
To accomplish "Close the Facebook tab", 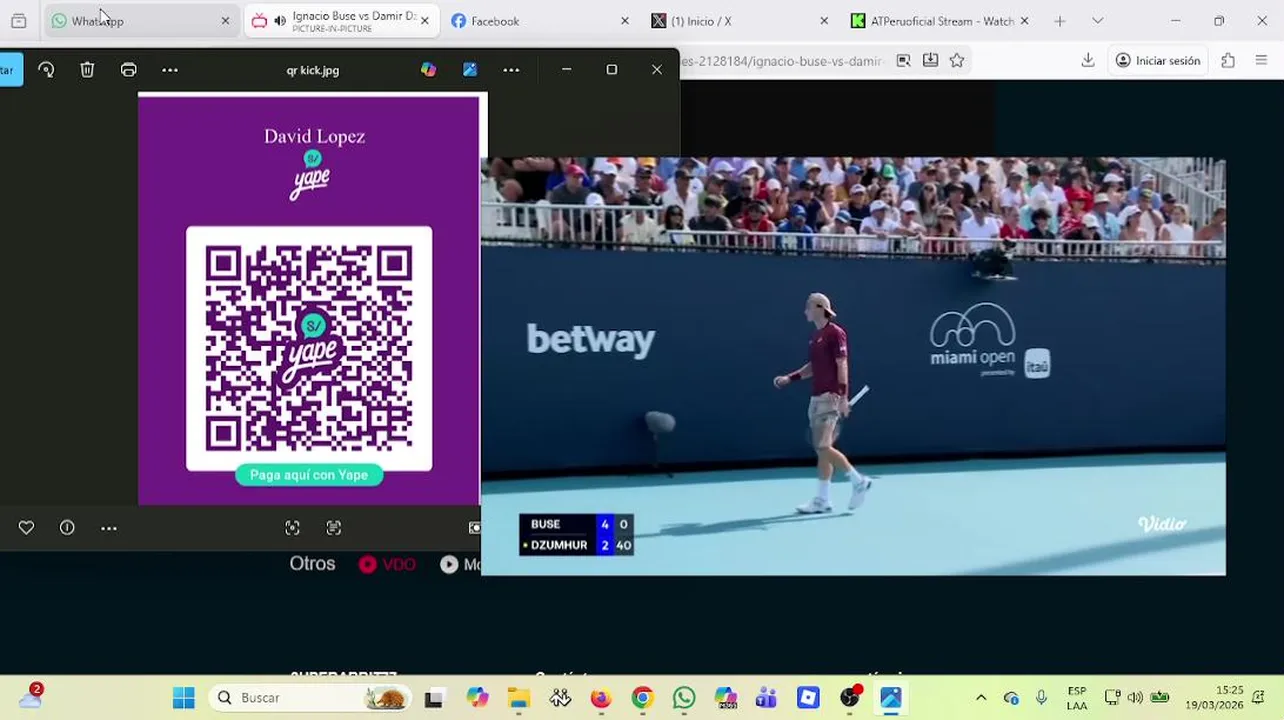I will 625,21.
